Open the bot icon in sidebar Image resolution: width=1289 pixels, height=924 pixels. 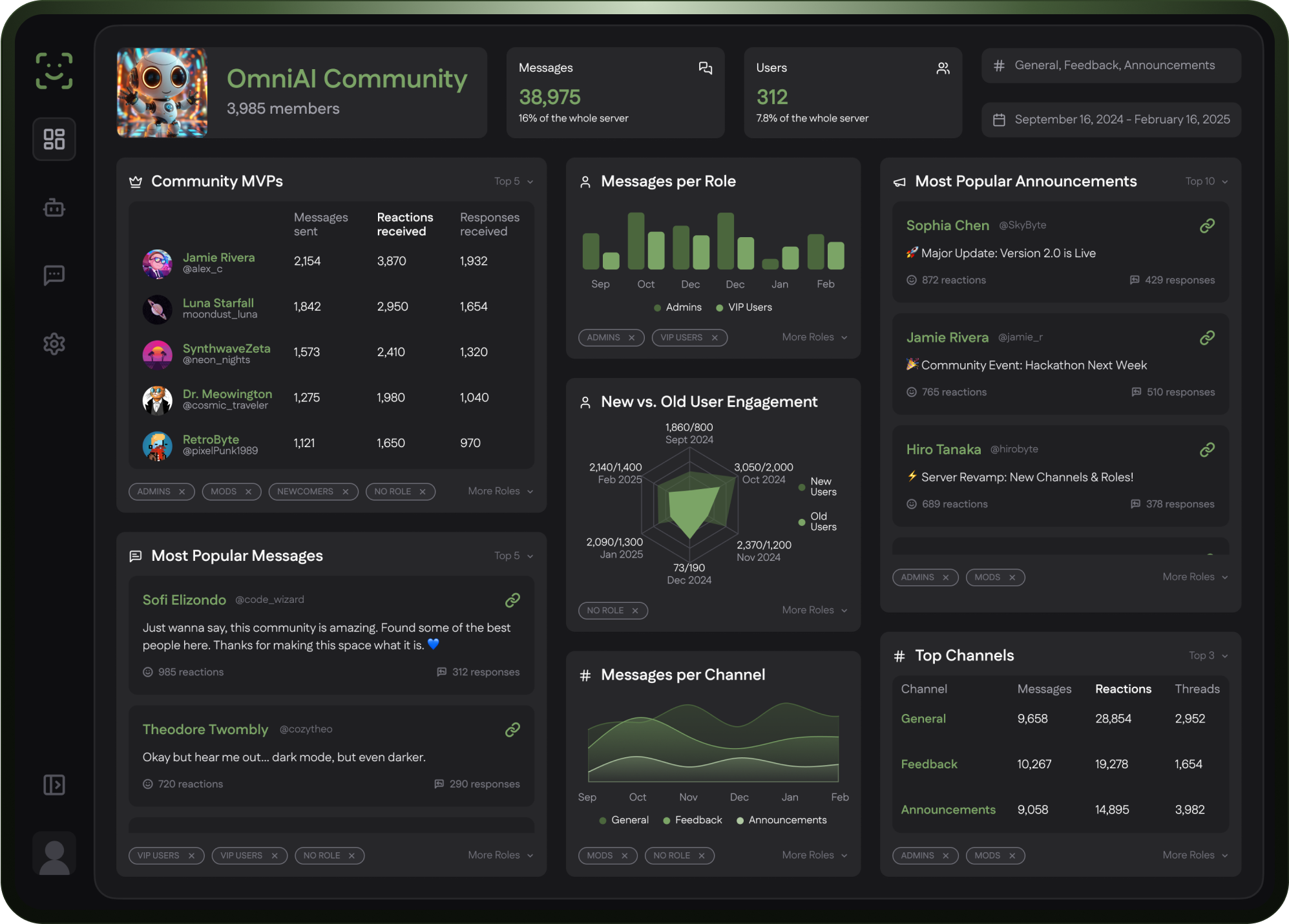click(x=54, y=208)
